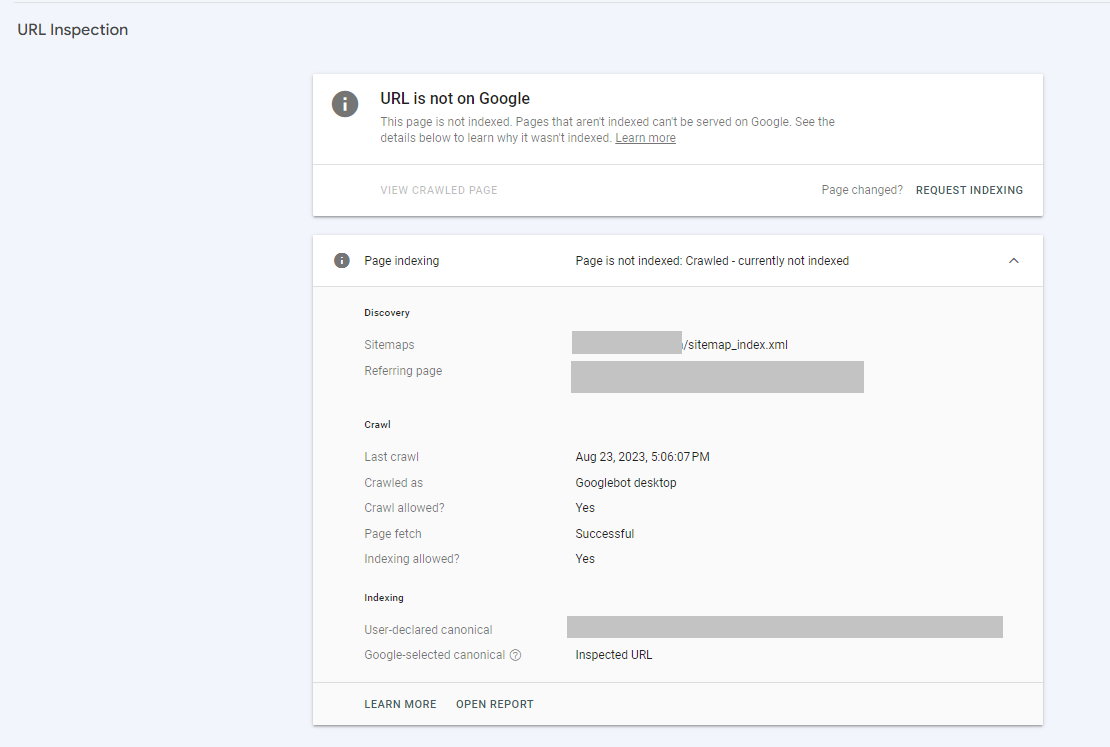
Task: Click the Googlebot desktop crawler value
Action: 625,482
